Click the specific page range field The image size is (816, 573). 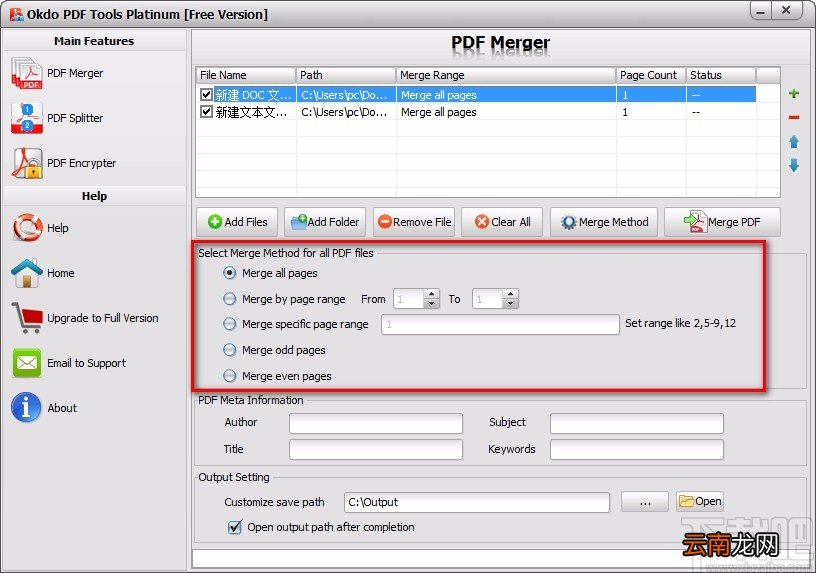coord(500,324)
